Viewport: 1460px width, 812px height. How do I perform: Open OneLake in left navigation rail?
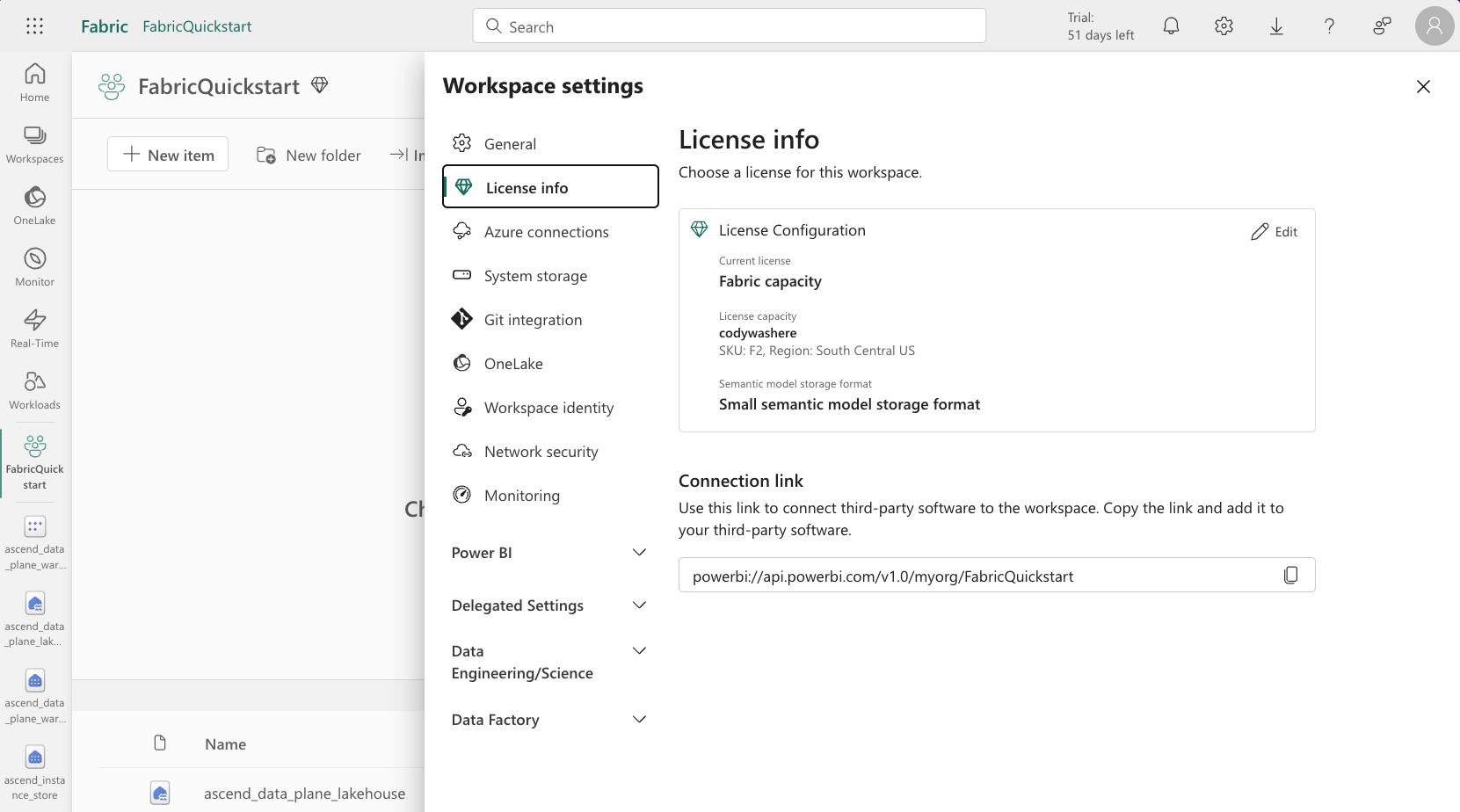[x=35, y=206]
